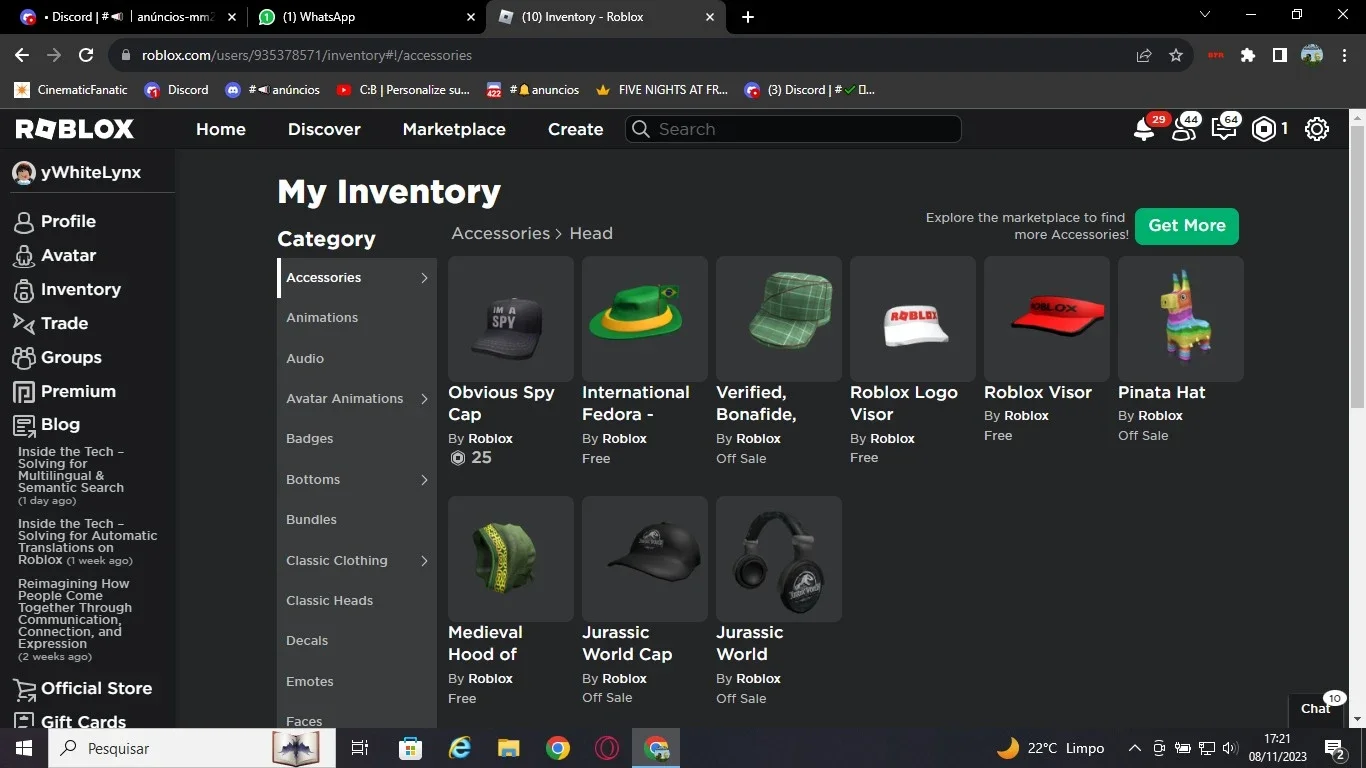Switch to the WhatsApp browser tab
Screen dimensions: 1366x768
(x=366, y=17)
